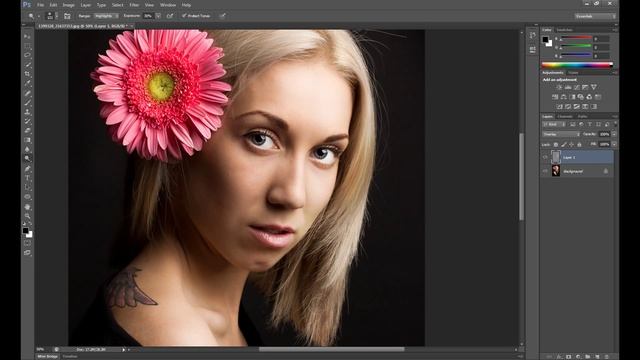The height and width of the screenshot is (360, 640).
Task: Hide Layer 1 using eye icon
Action: (x=545, y=157)
